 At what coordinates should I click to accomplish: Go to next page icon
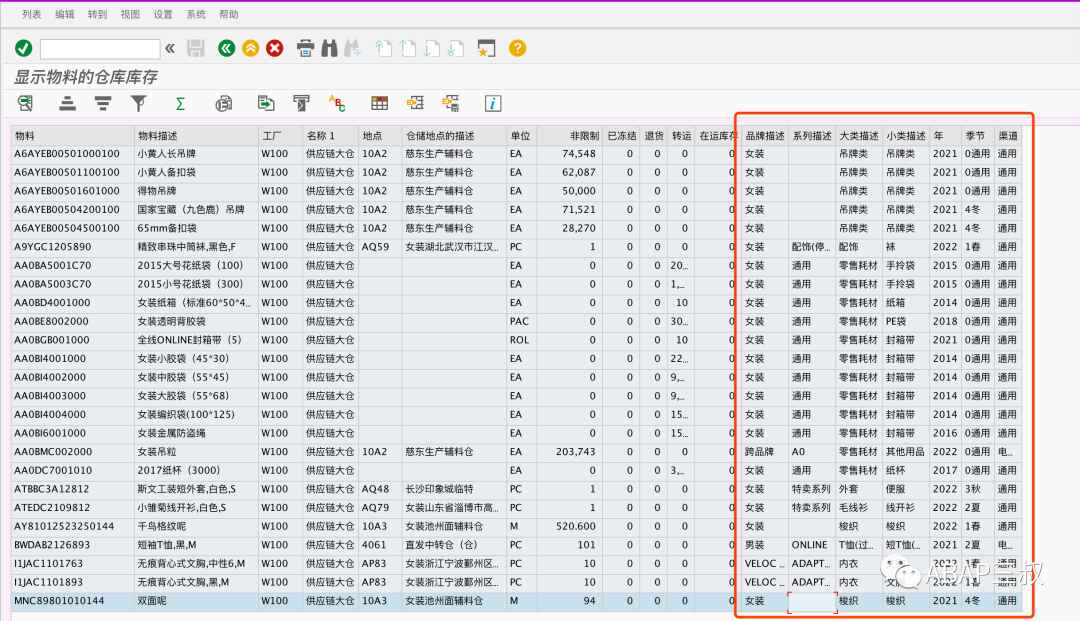coord(432,48)
